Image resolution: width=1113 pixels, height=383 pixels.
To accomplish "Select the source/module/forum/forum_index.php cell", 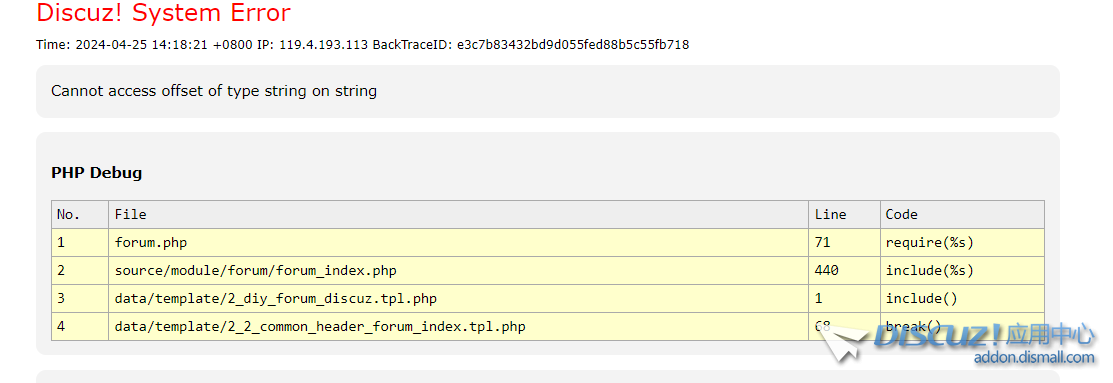I will pos(459,270).
